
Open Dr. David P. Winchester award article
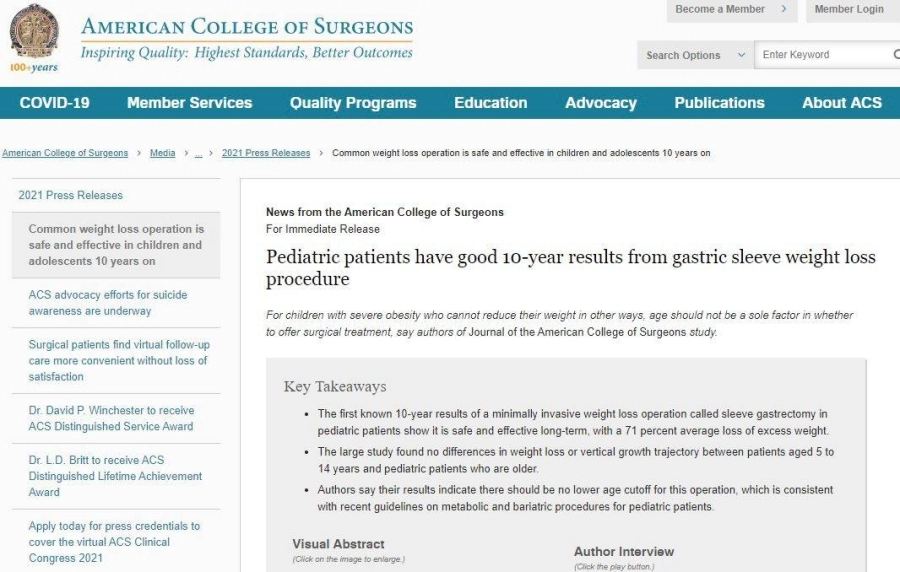pyautogui.click(x=111, y=418)
